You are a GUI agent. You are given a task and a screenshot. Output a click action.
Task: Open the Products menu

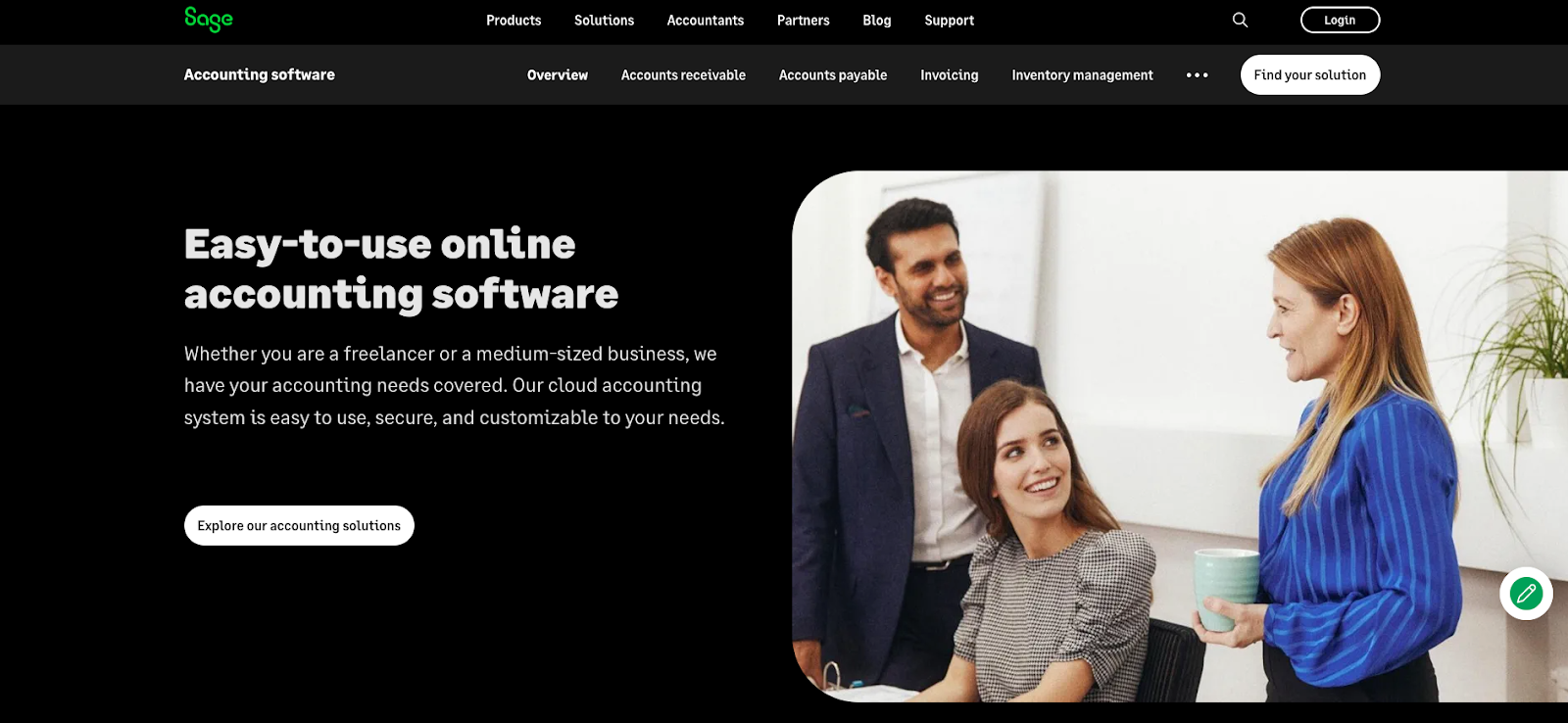pos(514,21)
